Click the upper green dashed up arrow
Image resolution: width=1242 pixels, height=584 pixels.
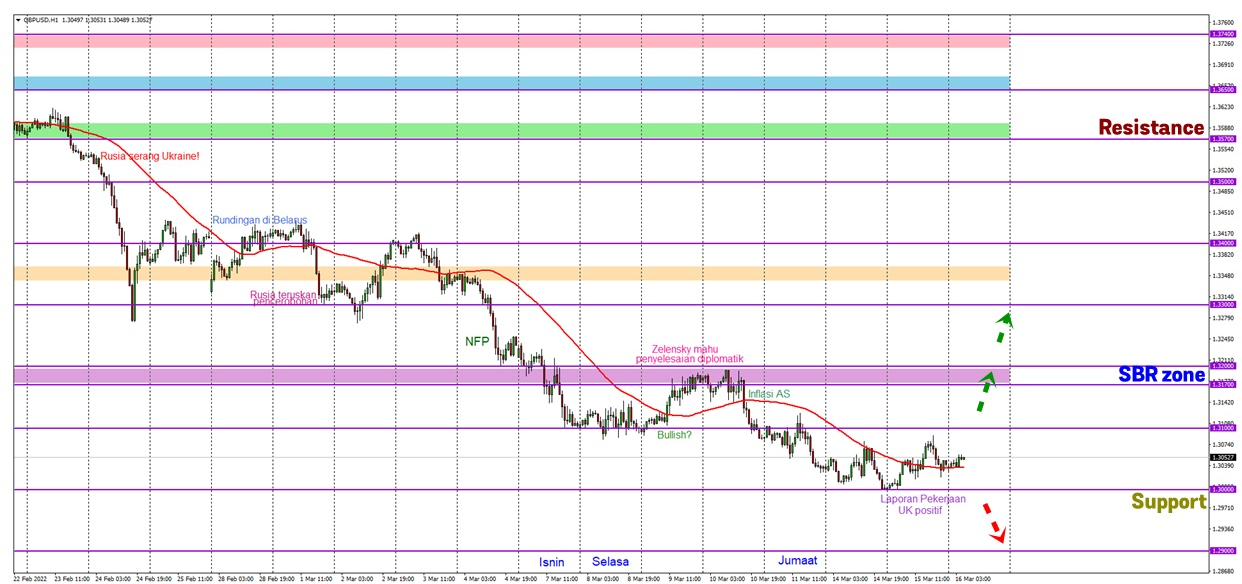pos(1003,327)
